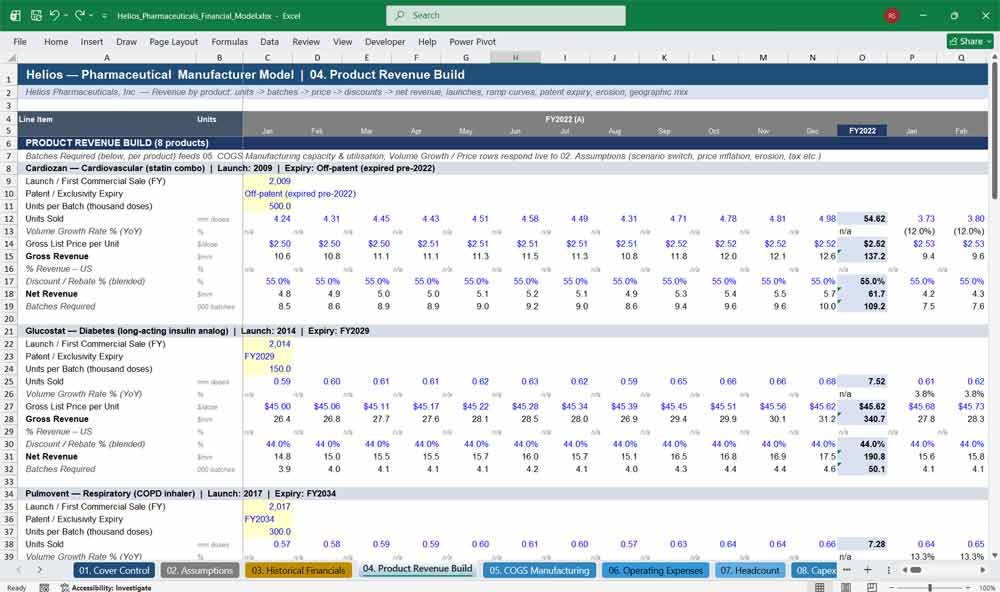1000x592 pixels.
Task: Open Customize Quick Access Toolbar dropdown
Action: click(105, 15)
